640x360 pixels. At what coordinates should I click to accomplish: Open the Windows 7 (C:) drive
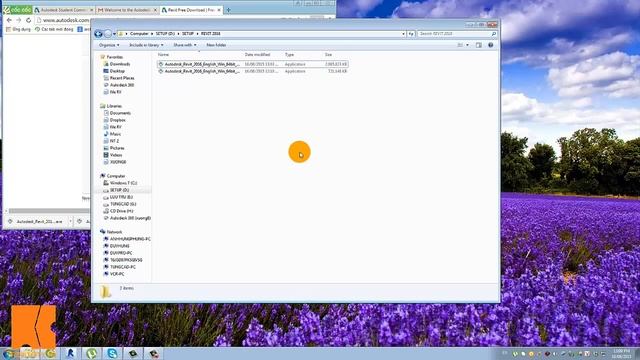pos(123,183)
